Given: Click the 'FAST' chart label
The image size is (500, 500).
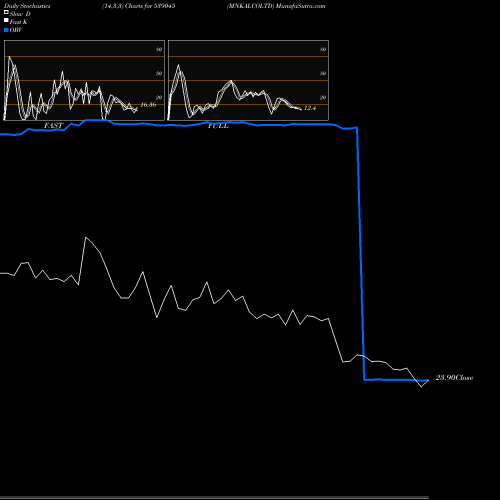Looking at the screenshot, I should click(54, 126).
